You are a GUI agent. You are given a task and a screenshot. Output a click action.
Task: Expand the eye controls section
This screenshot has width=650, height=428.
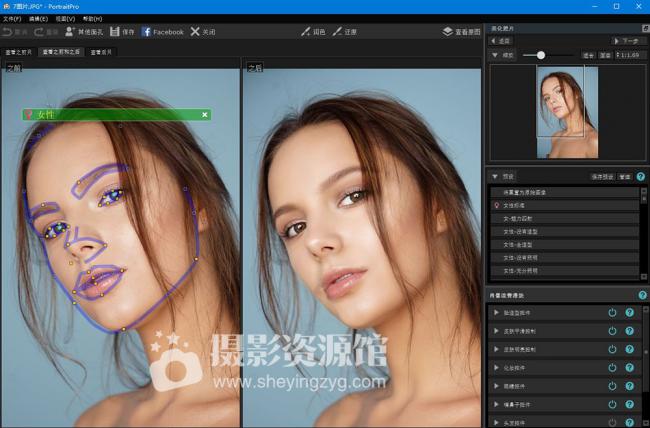point(497,384)
